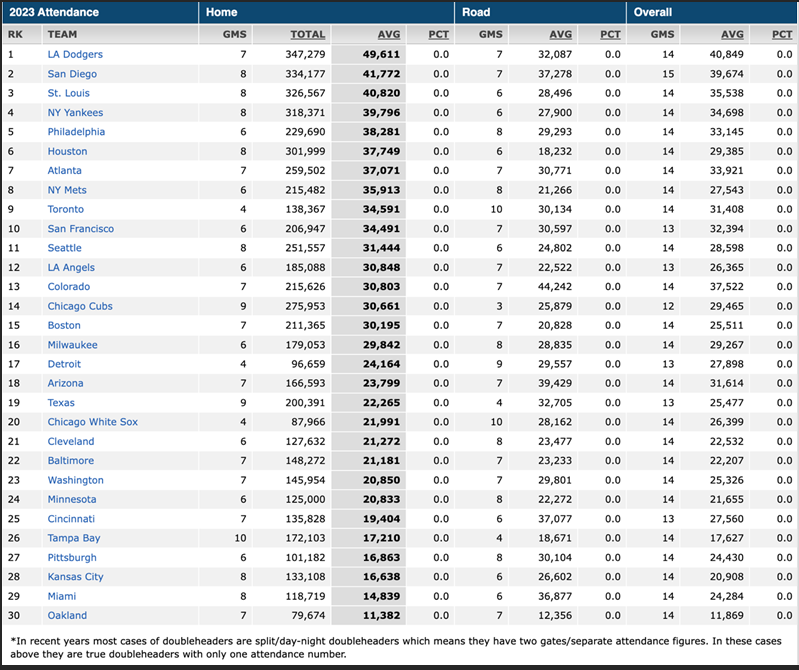Click Dodgers home total 347,279
The image size is (799, 670).
click(x=305, y=55)
